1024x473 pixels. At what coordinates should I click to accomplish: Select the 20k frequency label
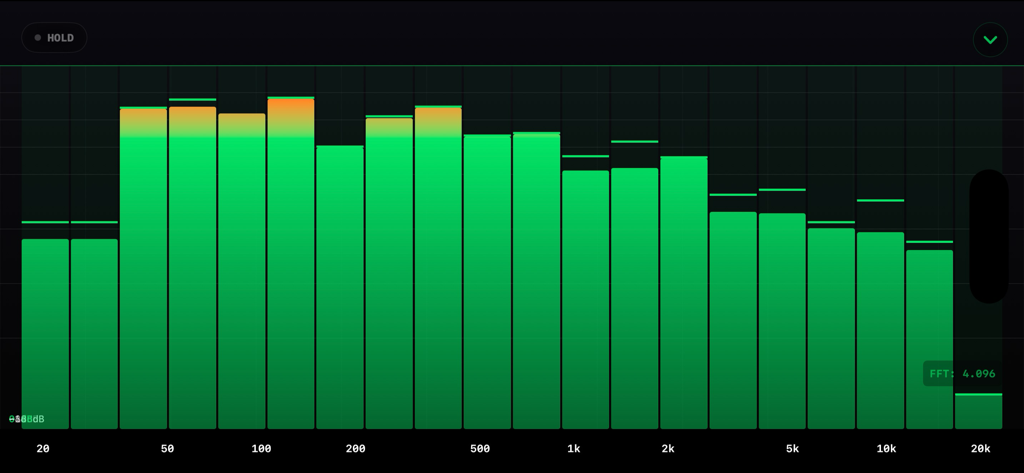pyautogui.click(x=980, y=449)
